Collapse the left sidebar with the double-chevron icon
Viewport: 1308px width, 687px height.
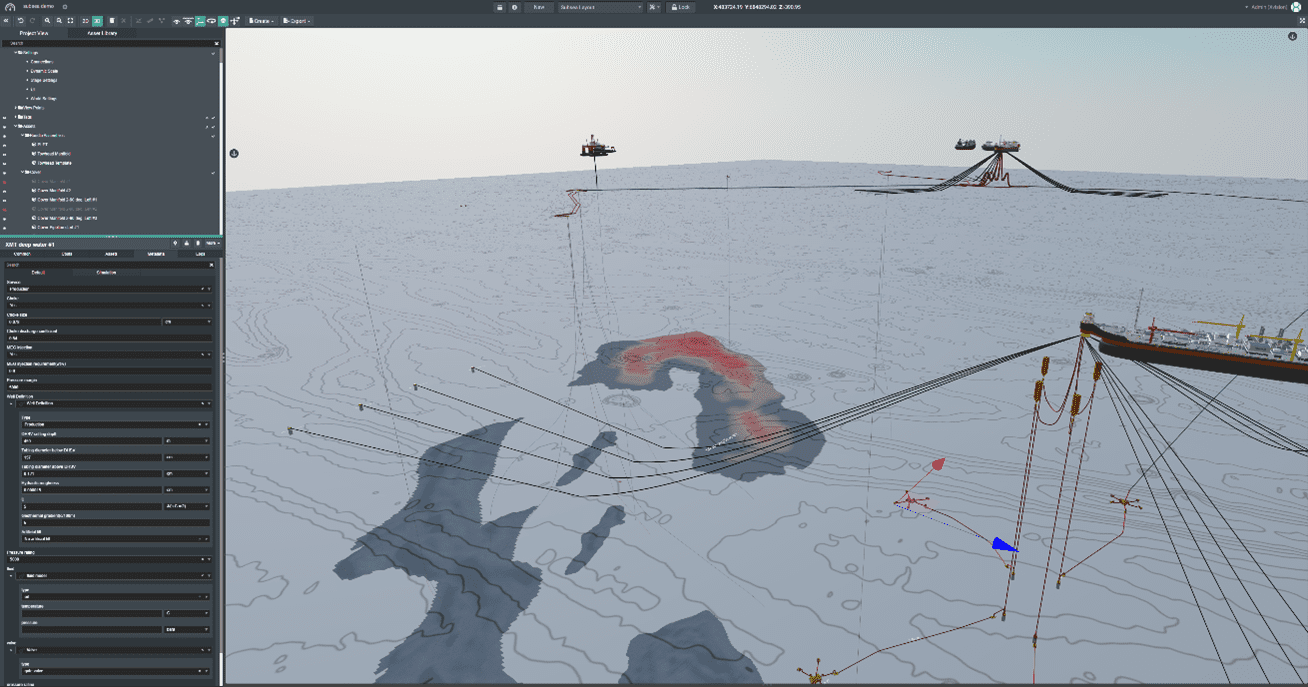click(7, 21)
